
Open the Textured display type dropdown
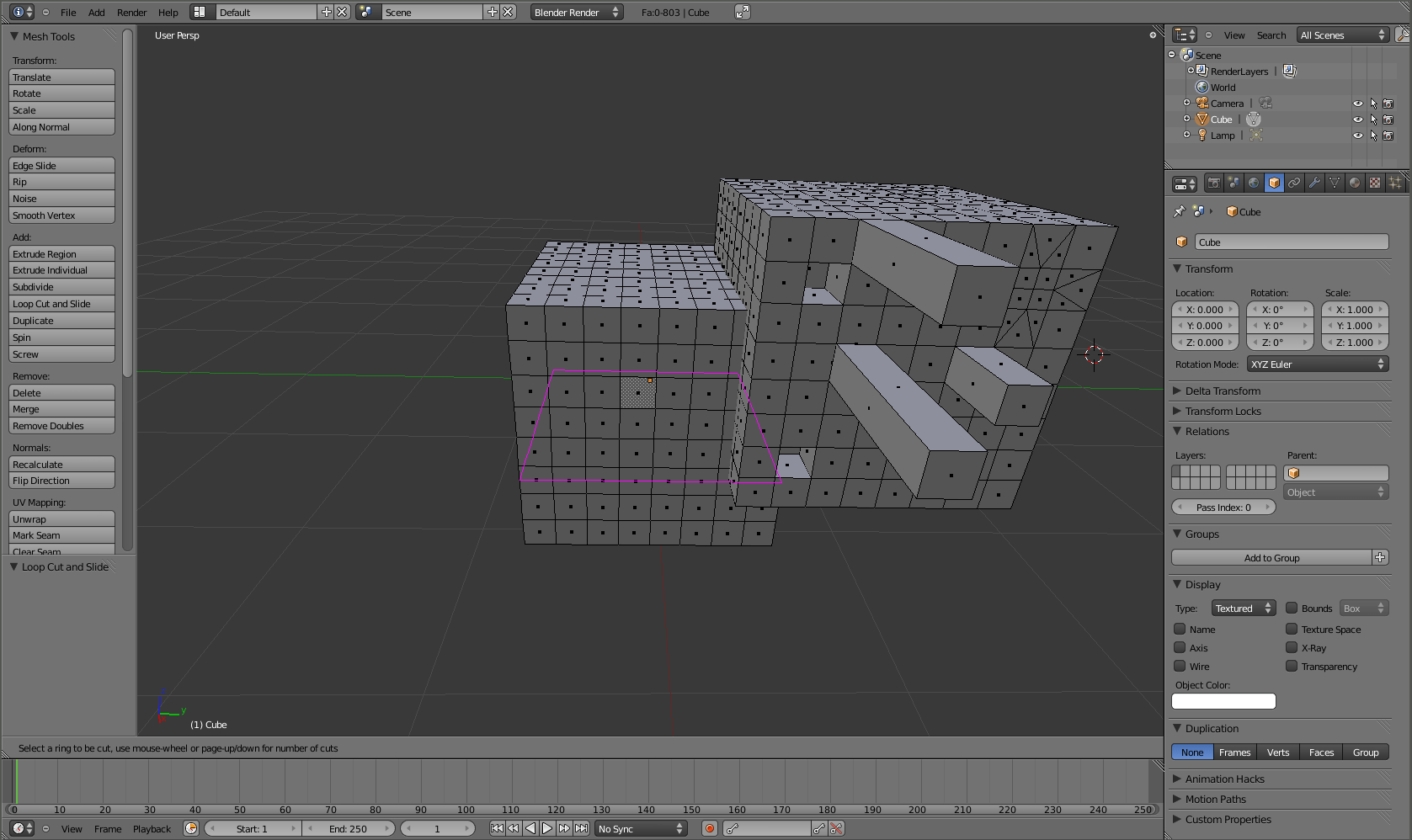(x=1244, y=608)
